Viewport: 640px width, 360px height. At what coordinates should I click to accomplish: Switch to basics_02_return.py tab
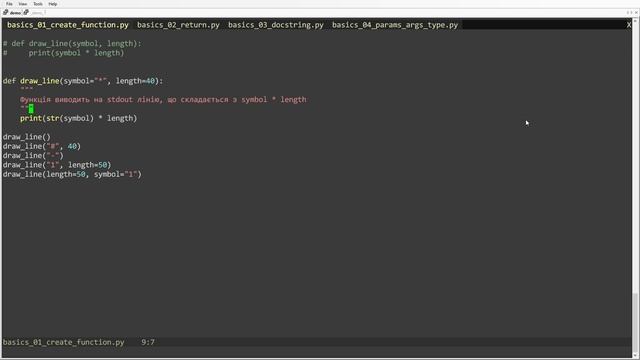click(178, 25)
